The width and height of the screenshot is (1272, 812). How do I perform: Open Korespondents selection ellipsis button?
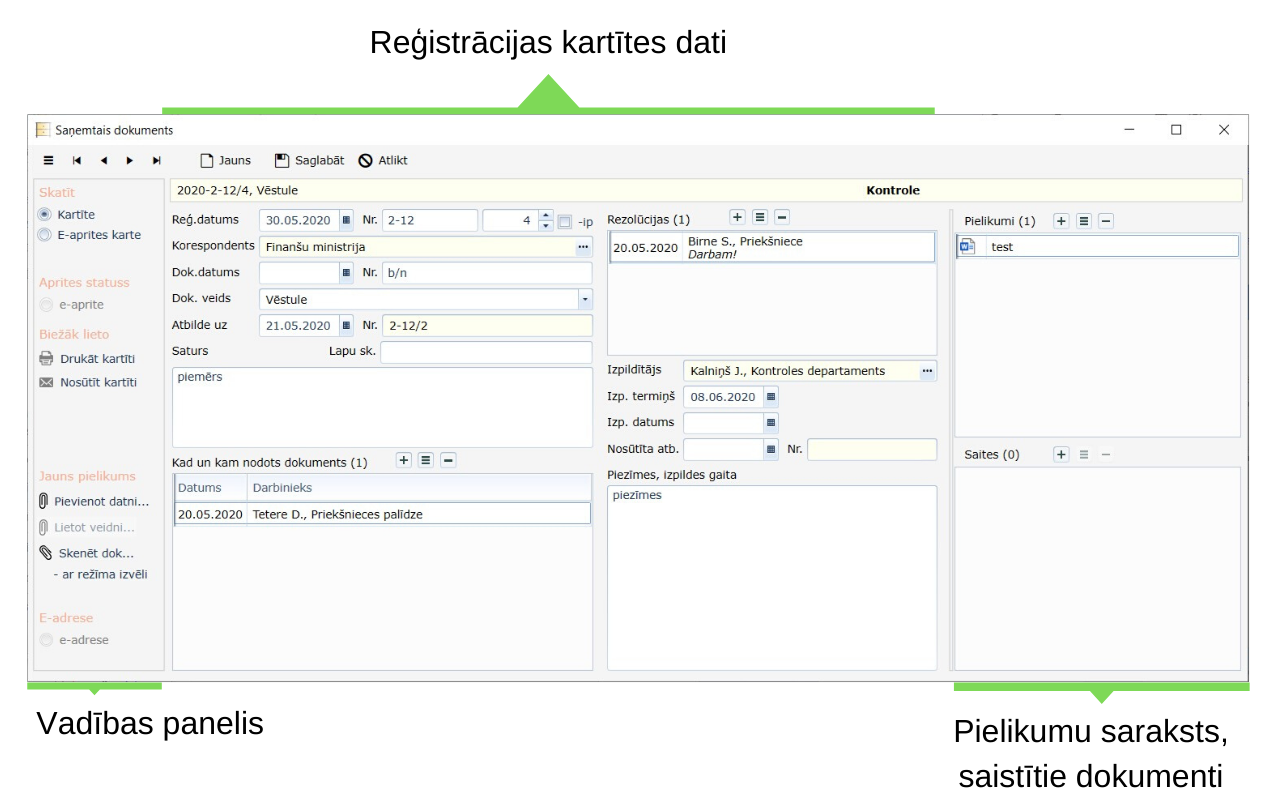coord(583,247)
